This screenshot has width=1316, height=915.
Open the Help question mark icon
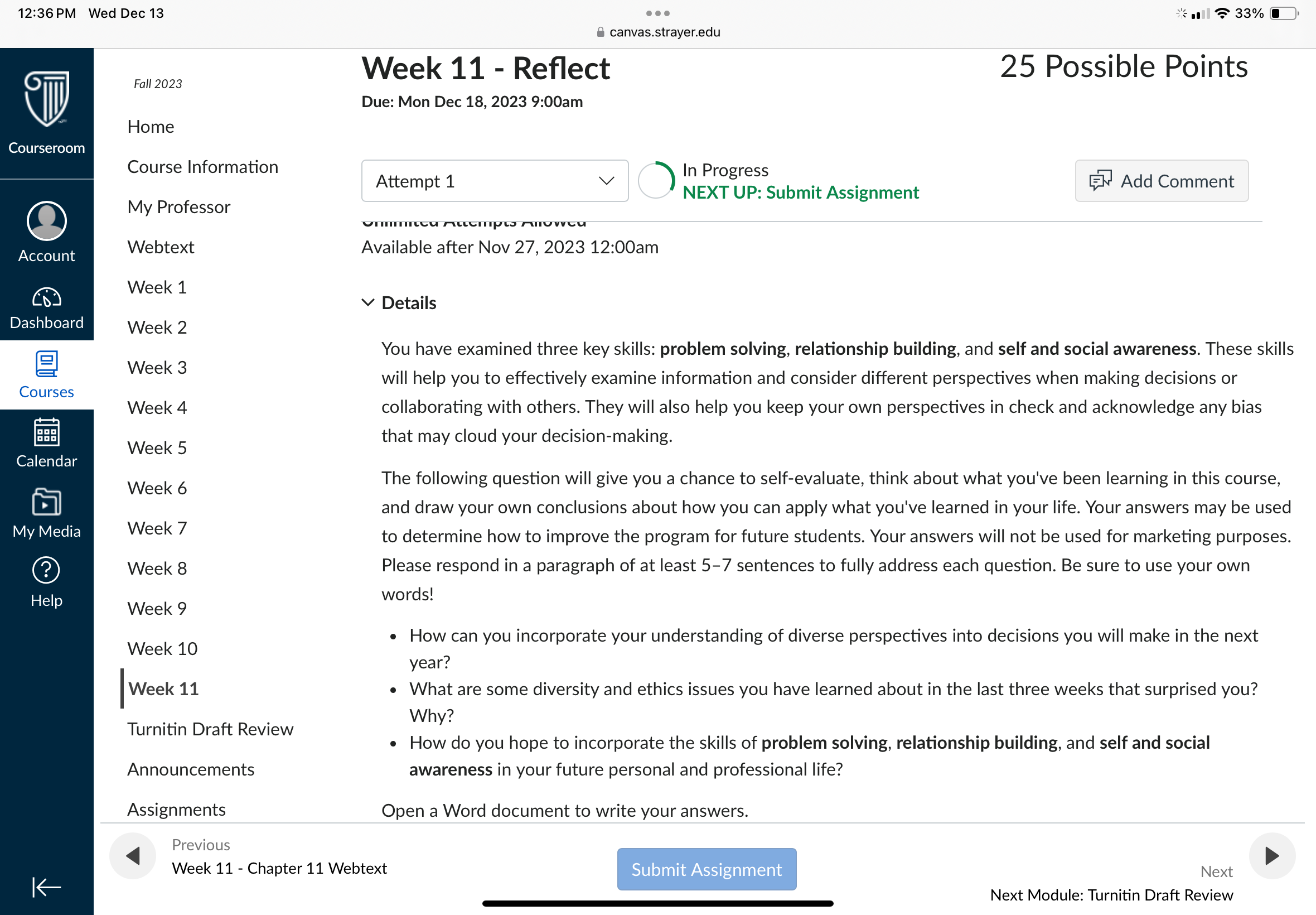point(46,570)
